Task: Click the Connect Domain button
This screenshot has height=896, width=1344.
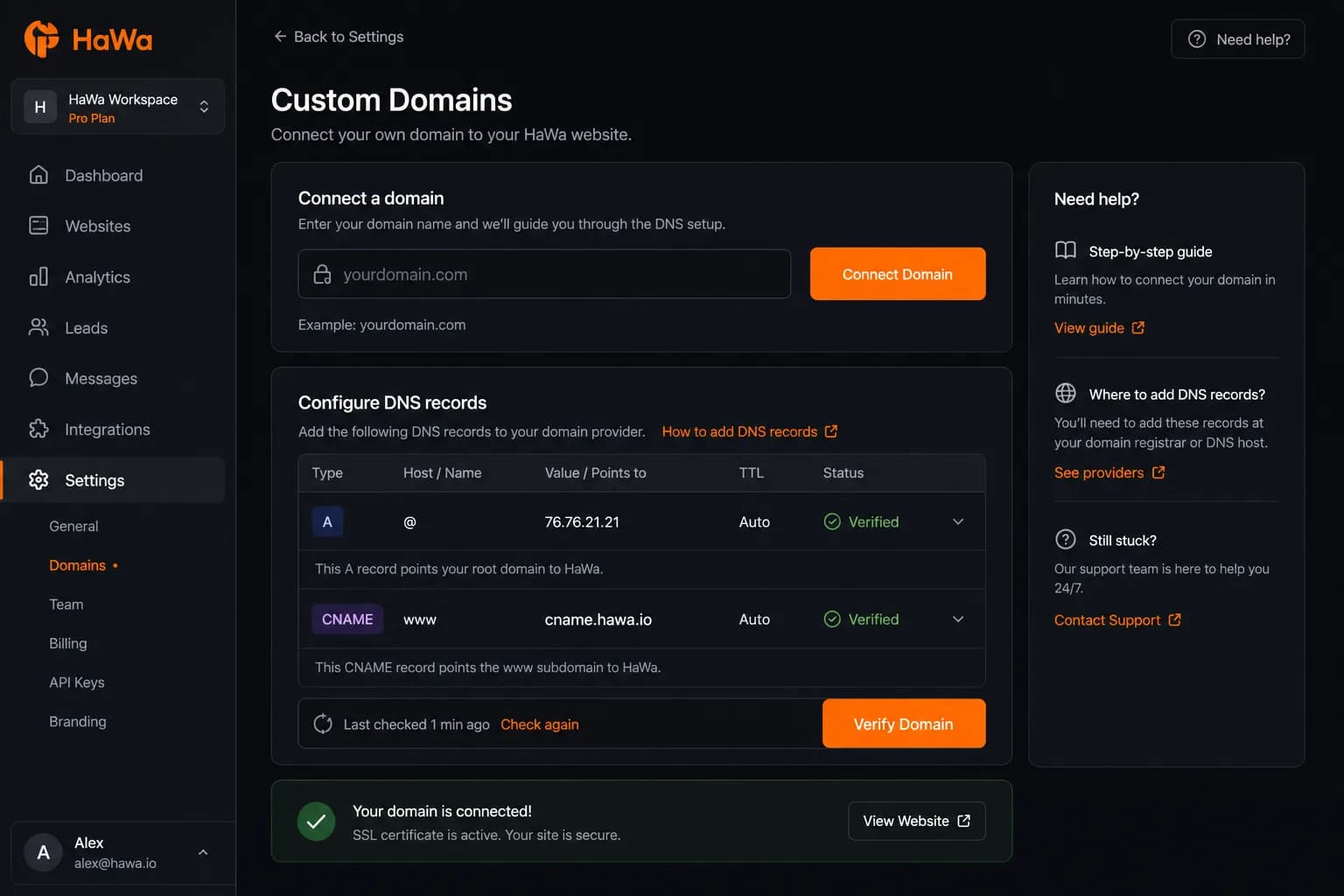Action: point(897,274)
